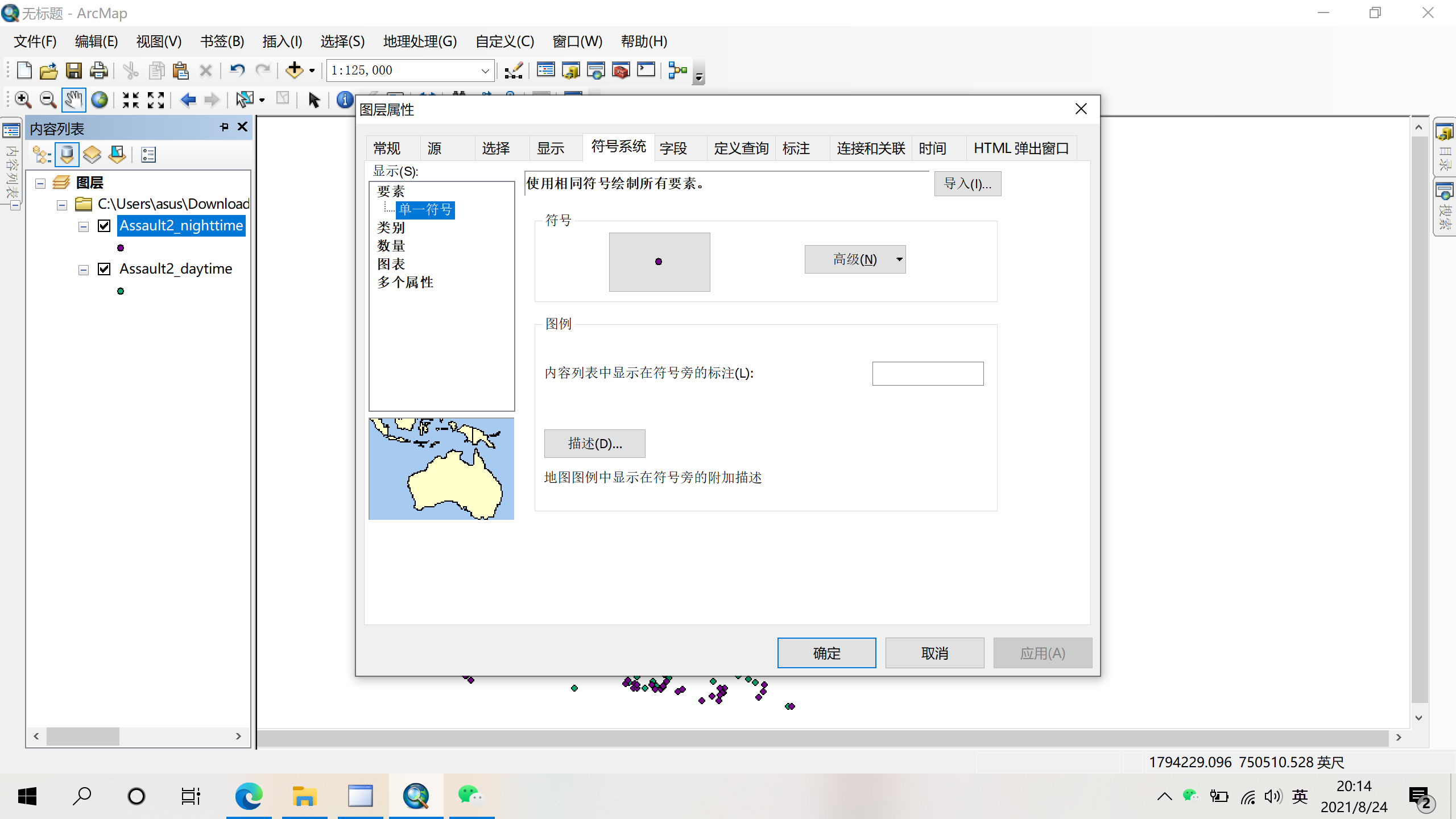Select the Zoom Out tool
Image resolution: width=1456 pixels, height=819 pixels.
(x=48, y=100)
